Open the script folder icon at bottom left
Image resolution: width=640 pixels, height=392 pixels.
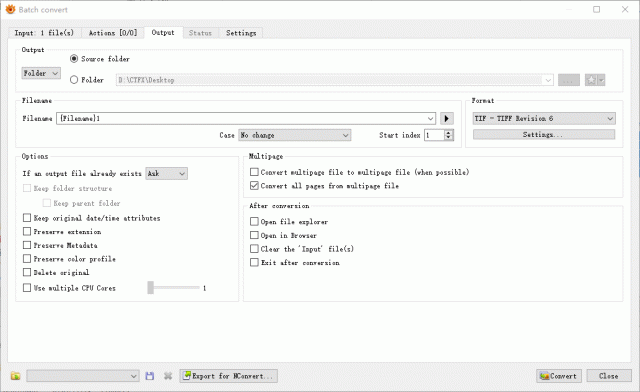click(16, 376)
